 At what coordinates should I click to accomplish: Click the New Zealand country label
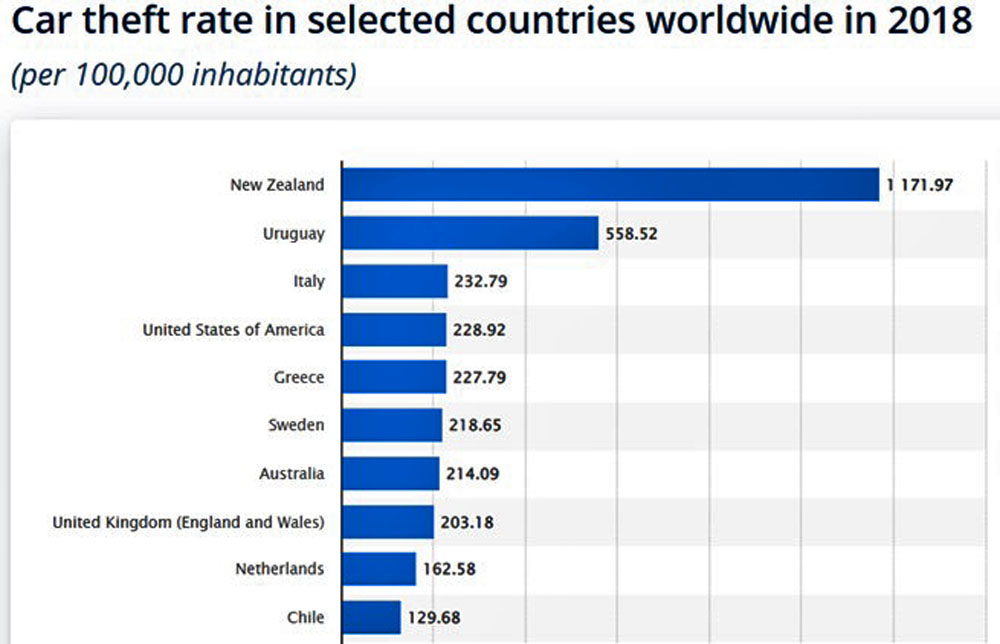pyautogui.click(x=277, y=185)
